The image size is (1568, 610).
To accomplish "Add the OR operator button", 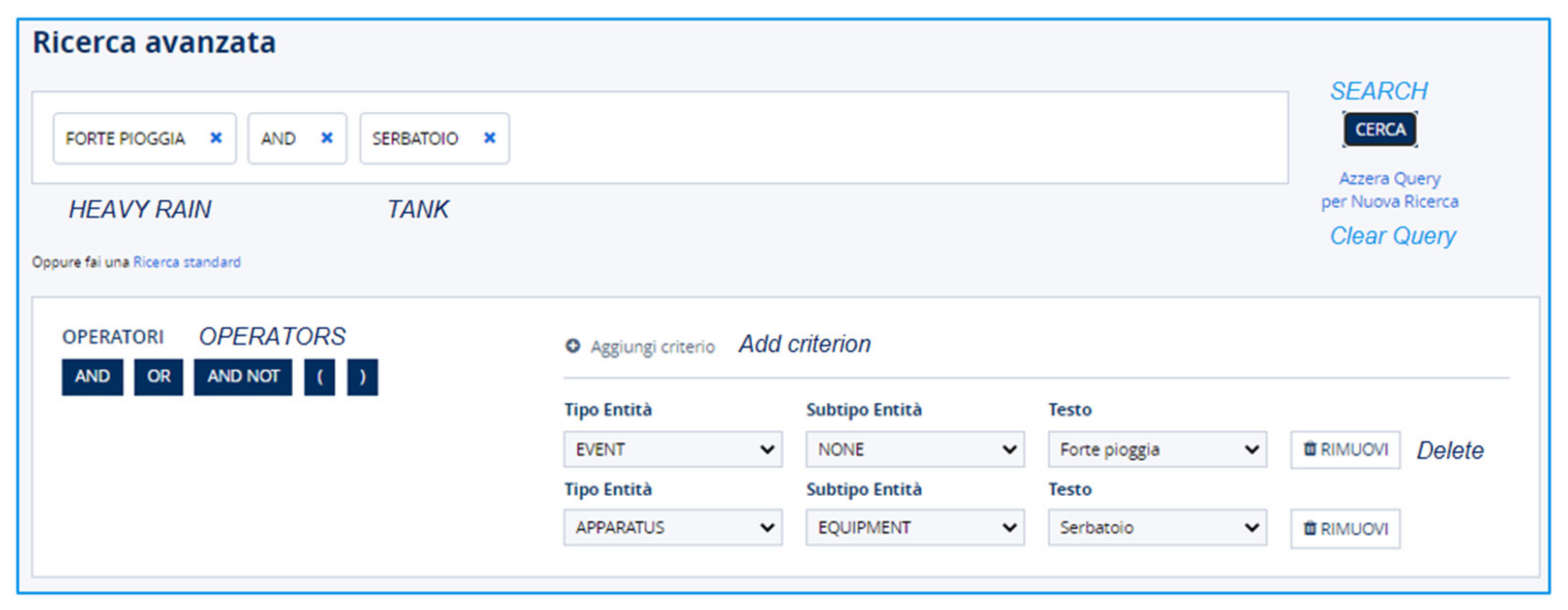I will pyautogui.click(x=158, y=377).
